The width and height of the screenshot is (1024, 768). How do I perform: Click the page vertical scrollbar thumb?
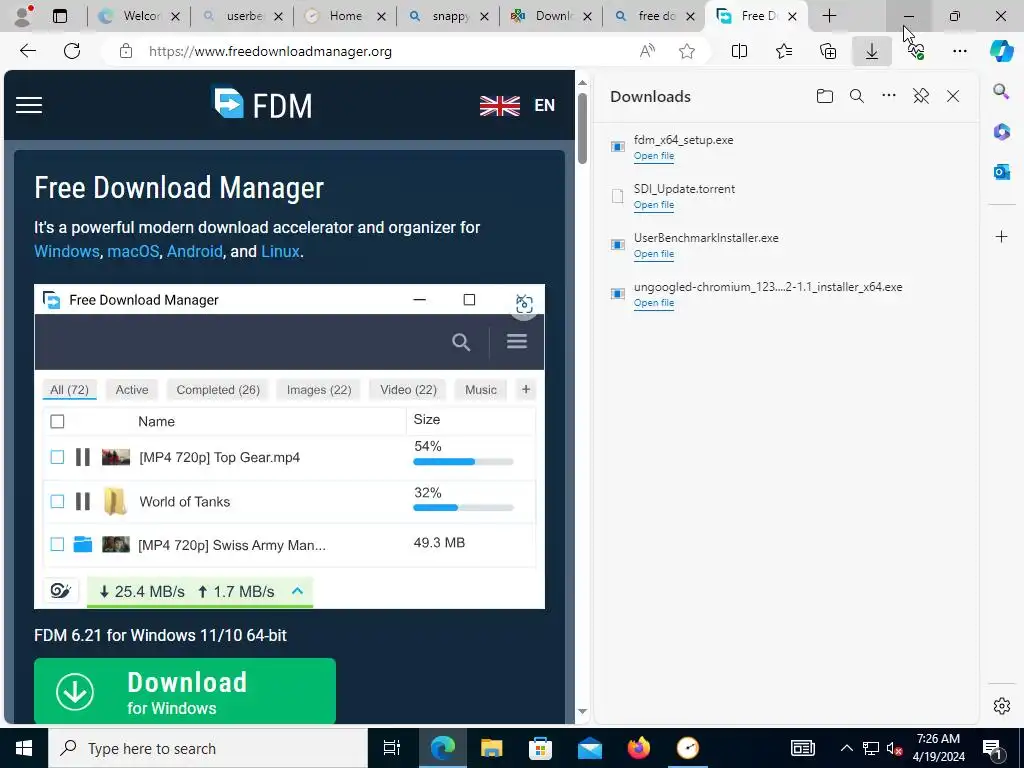pos(583,127)
